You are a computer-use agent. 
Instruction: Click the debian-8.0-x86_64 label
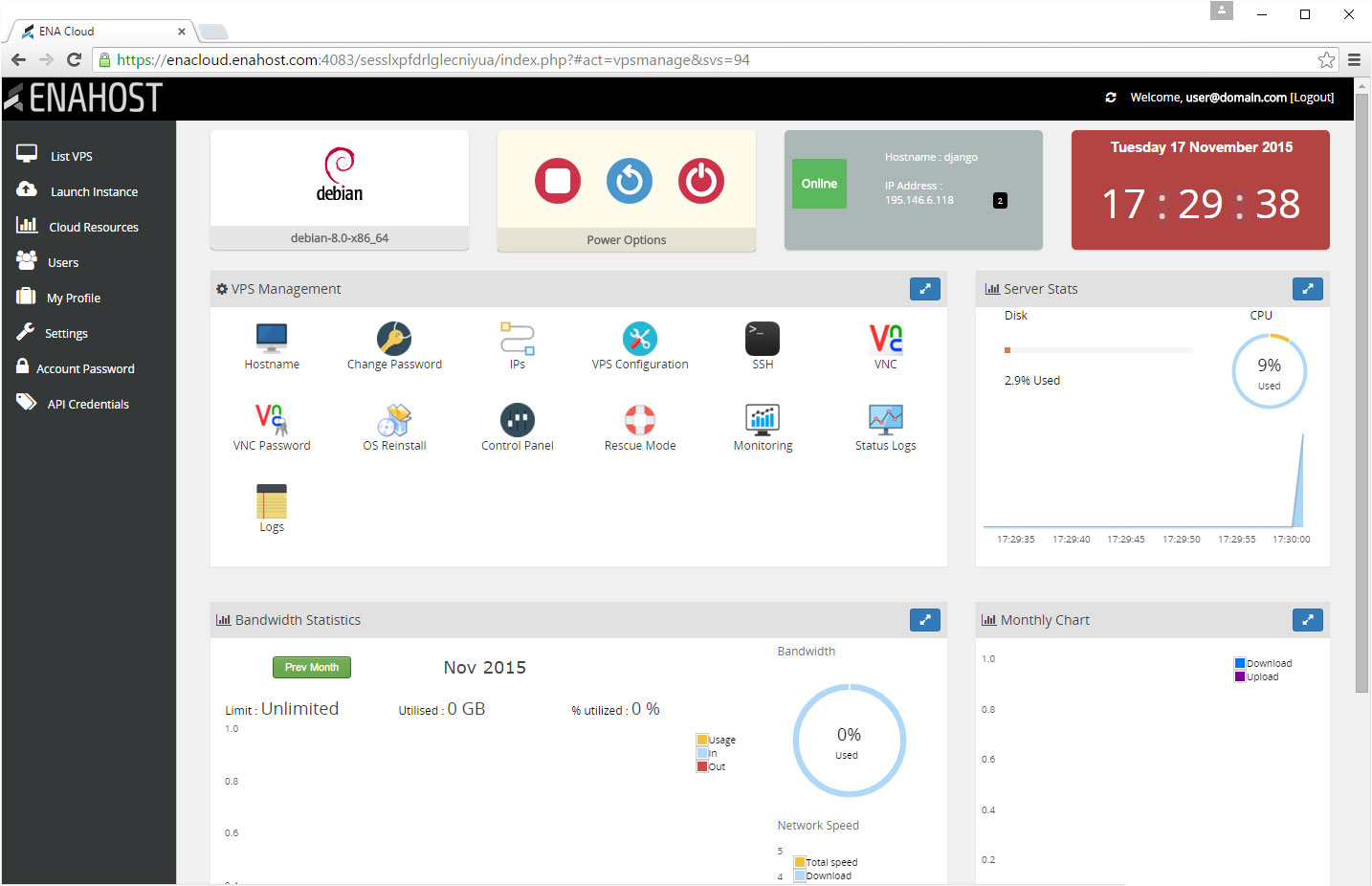(x=340, y=238)
